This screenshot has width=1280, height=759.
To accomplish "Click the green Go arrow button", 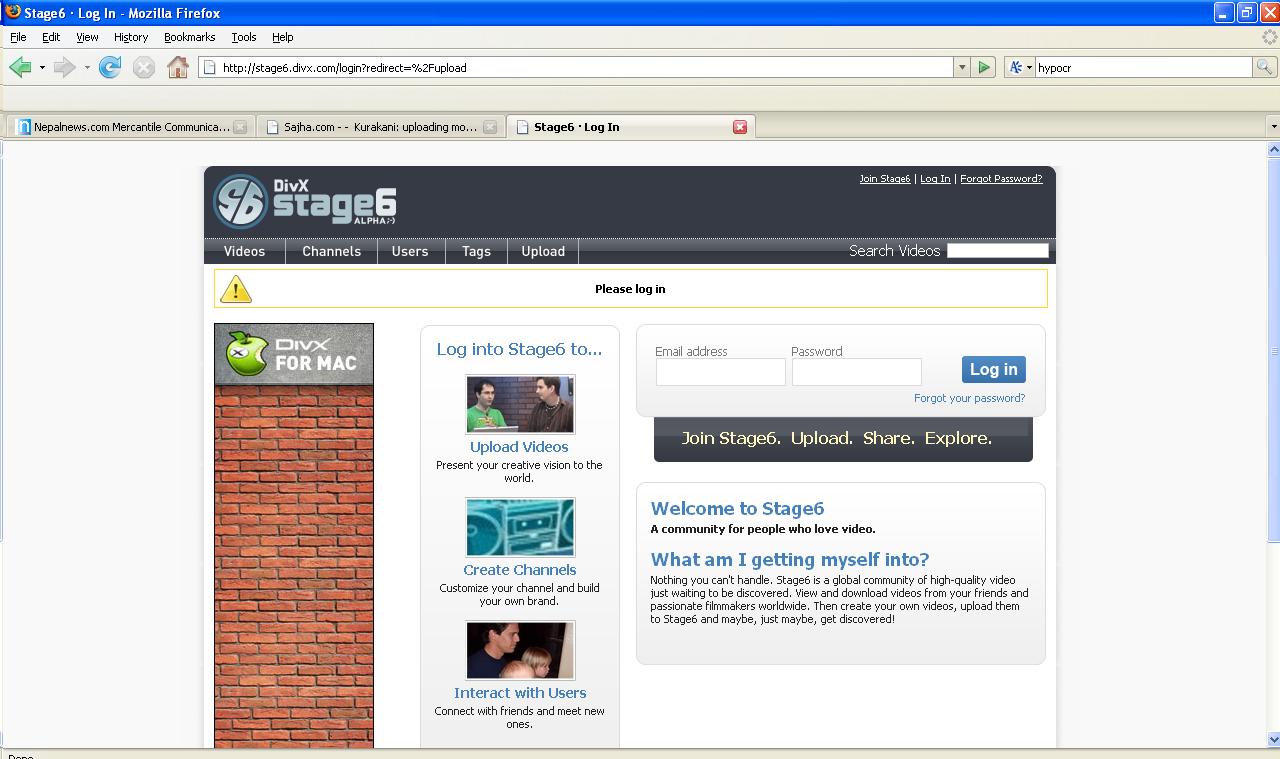I will coord(984,67).
